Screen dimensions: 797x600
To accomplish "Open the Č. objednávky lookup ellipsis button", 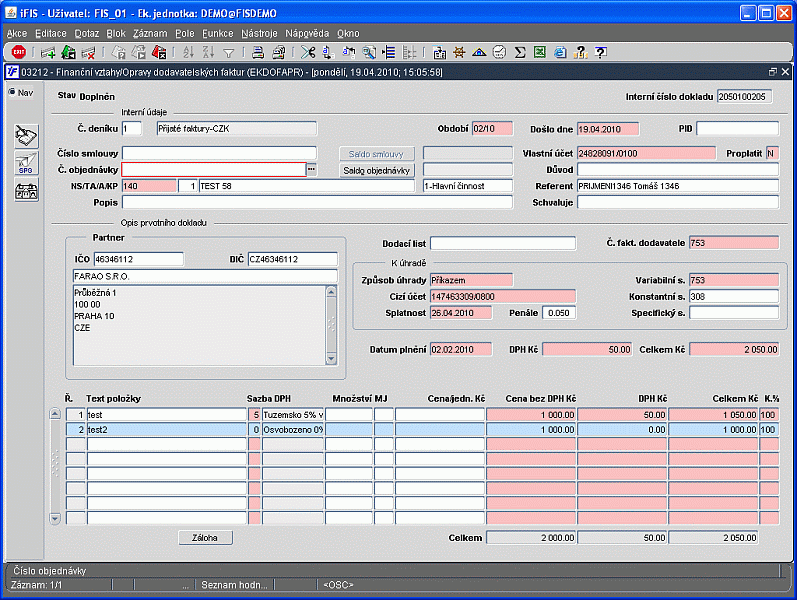I will pos(311,170).
